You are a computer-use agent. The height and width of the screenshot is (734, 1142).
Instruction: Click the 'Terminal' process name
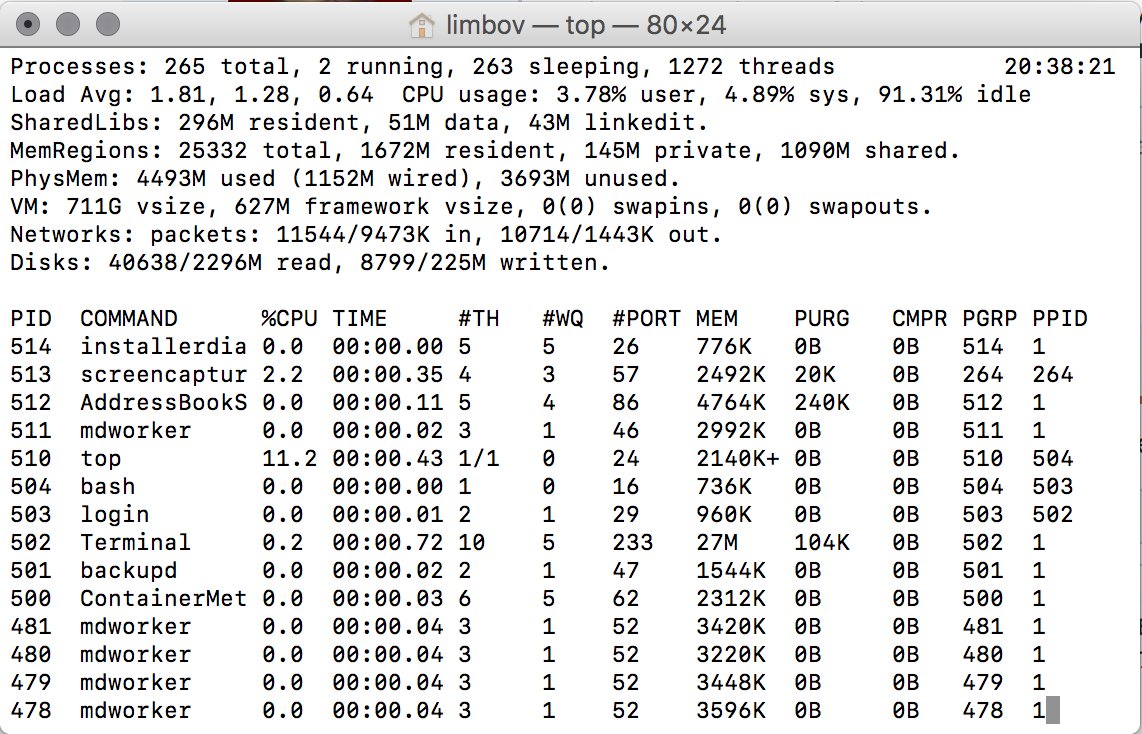click(x=135, y=542)
